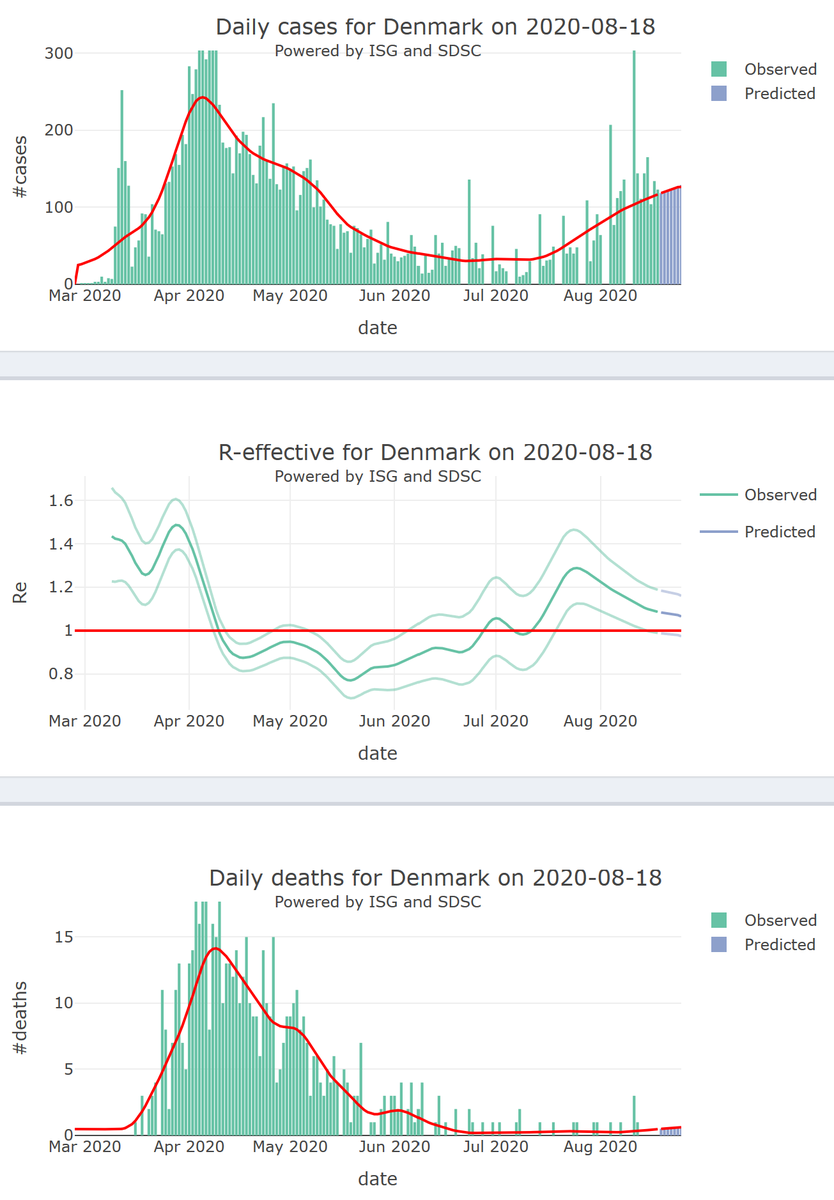Click 'Jul 2020' tick on Daily deaths chart
The width and height of the screenshot is (834, 1200).
[x=495, y=1147]
